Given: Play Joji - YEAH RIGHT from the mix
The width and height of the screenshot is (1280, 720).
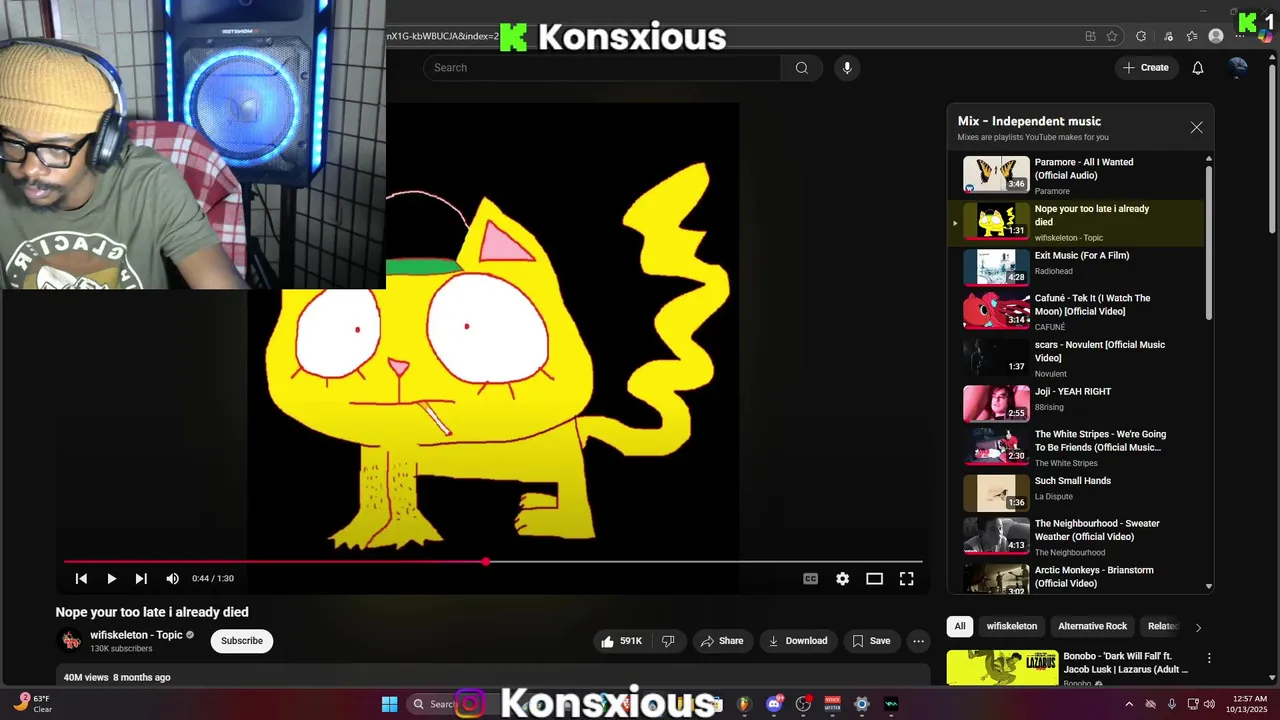Looking at the screenshot, I should (x=1075, y=404).
